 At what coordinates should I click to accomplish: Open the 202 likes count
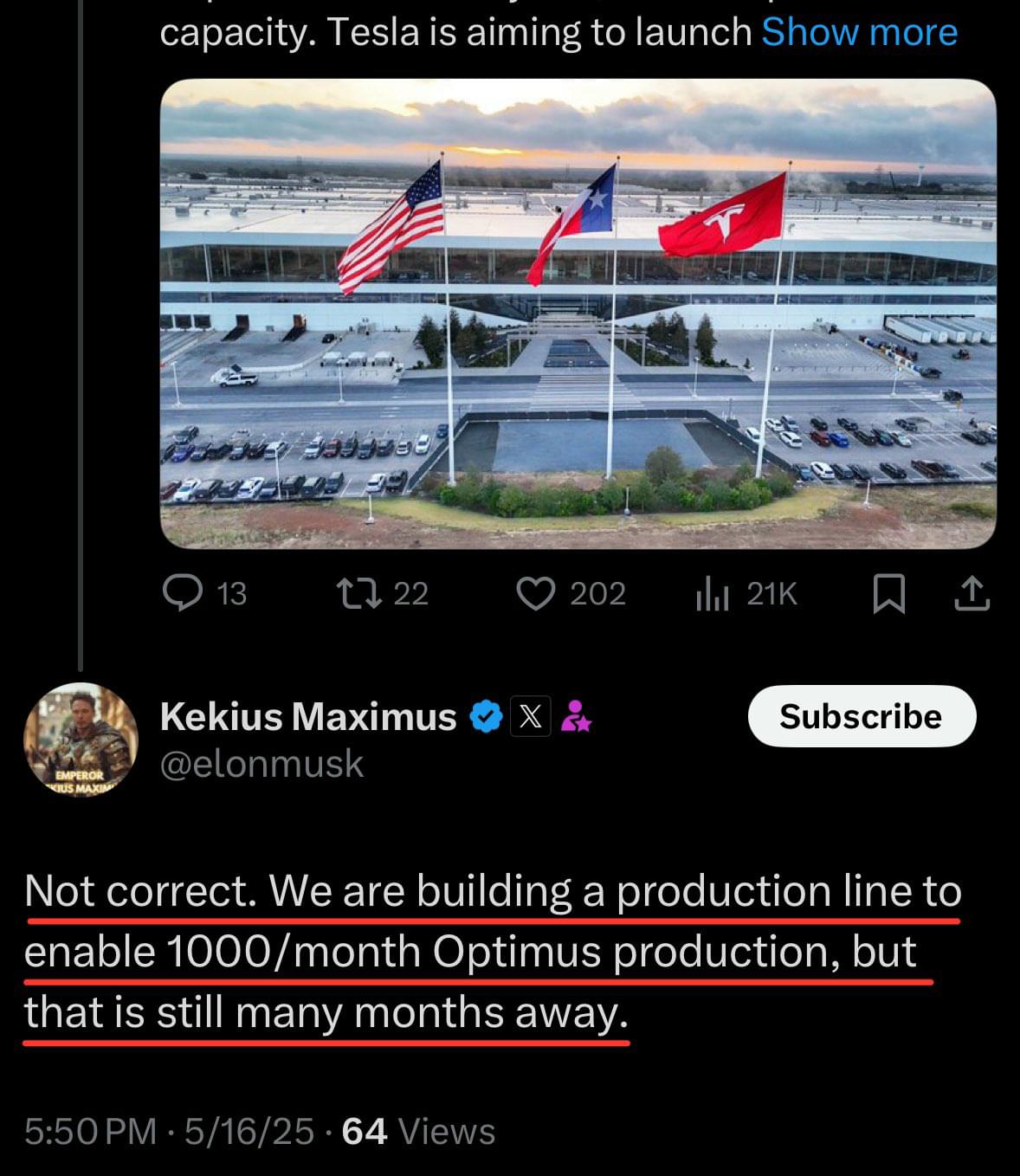(x=599, y=593)
